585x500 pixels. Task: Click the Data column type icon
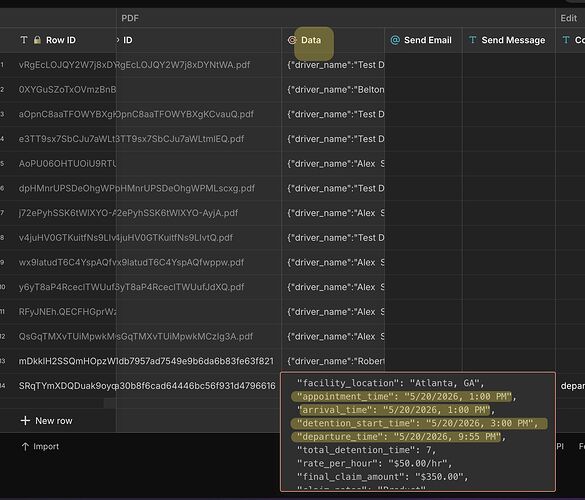[292, 40]
